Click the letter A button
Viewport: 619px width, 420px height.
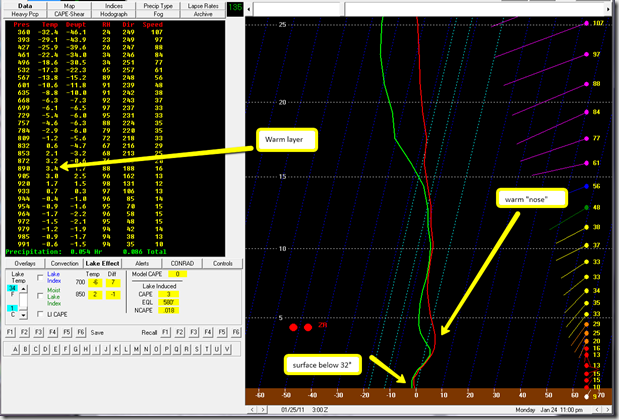tap(13, 349)
